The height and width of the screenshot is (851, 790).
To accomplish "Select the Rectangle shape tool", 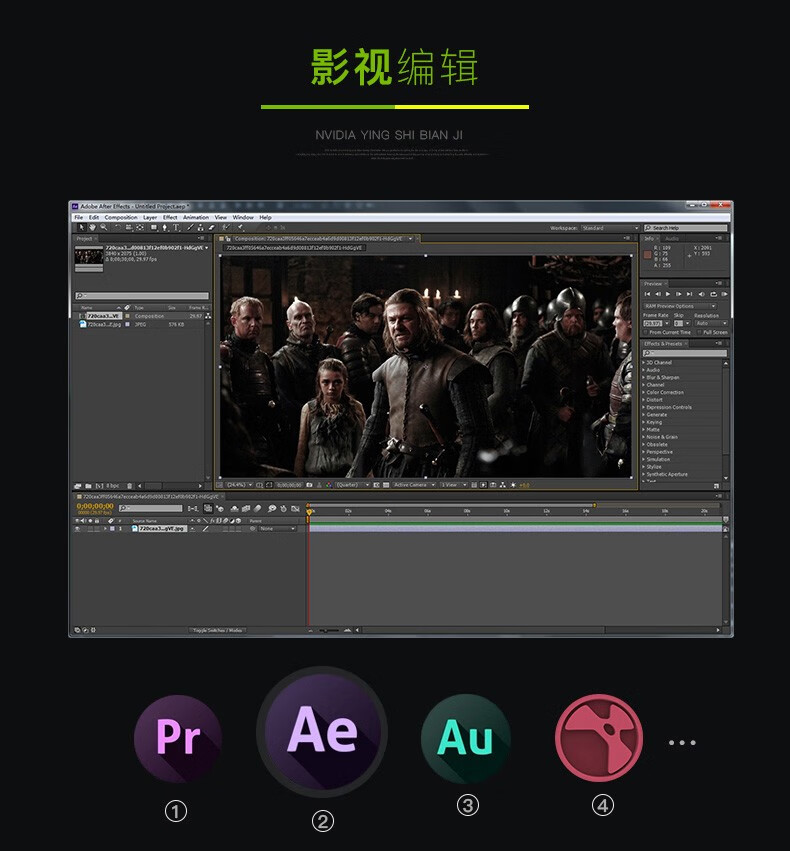I will point(154,227).
